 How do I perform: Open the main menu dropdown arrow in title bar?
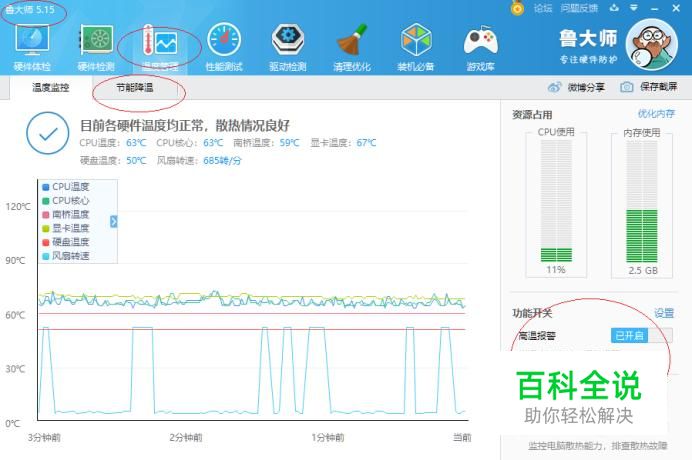(x=634, y=8)
